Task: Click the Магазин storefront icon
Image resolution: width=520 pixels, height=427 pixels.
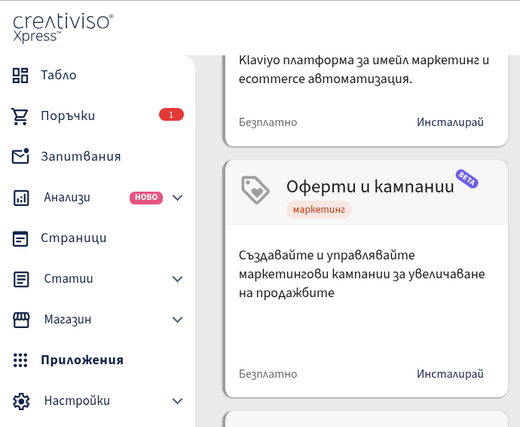Action: click(21, 320)
